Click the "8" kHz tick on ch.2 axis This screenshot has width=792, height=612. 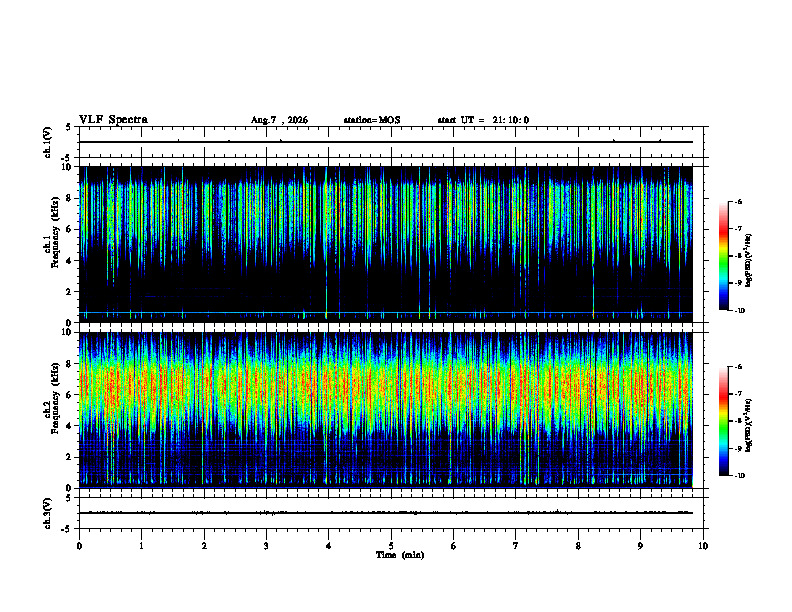70,364
